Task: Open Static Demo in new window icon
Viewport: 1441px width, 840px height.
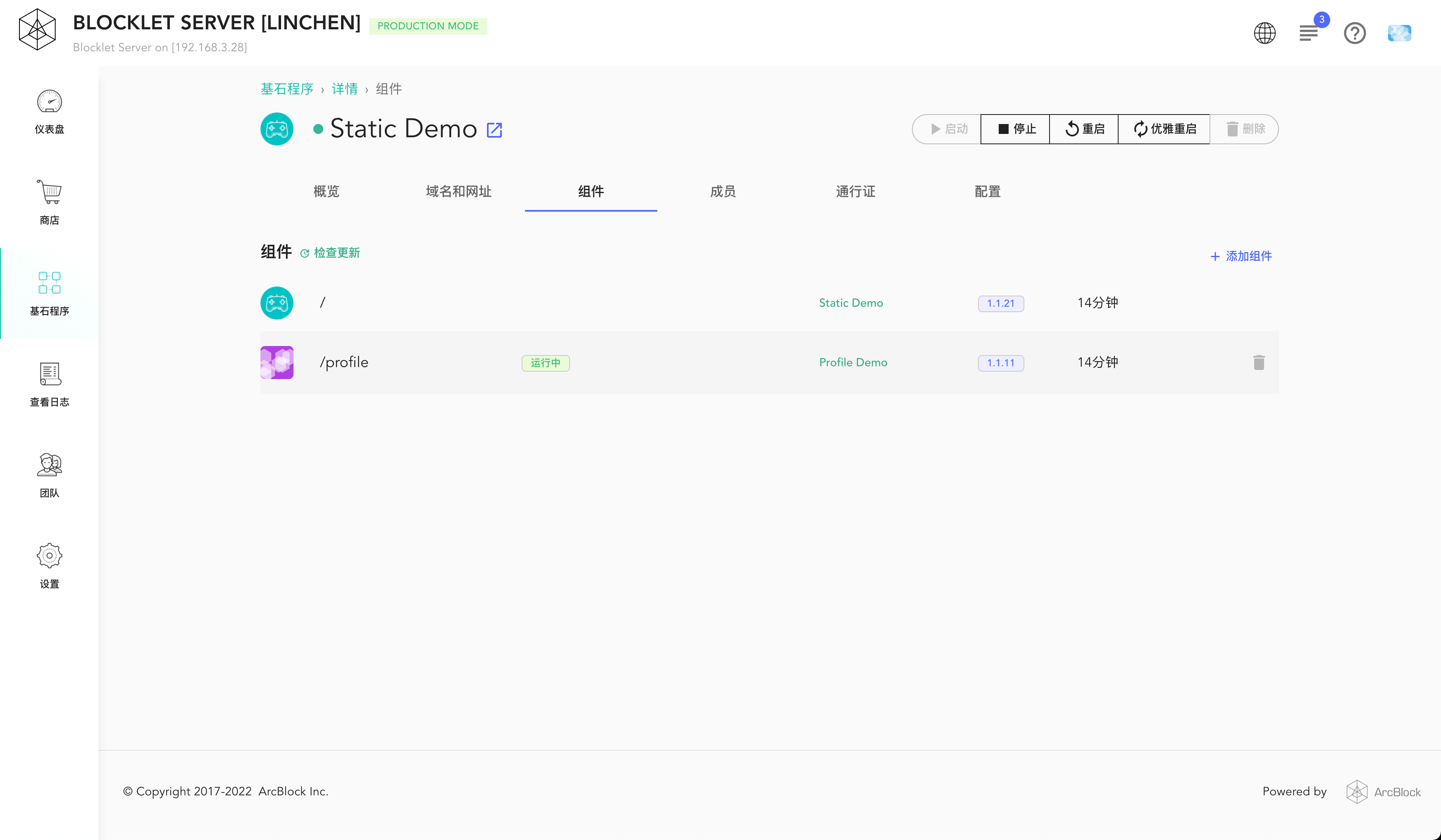Action: [494, 130]
